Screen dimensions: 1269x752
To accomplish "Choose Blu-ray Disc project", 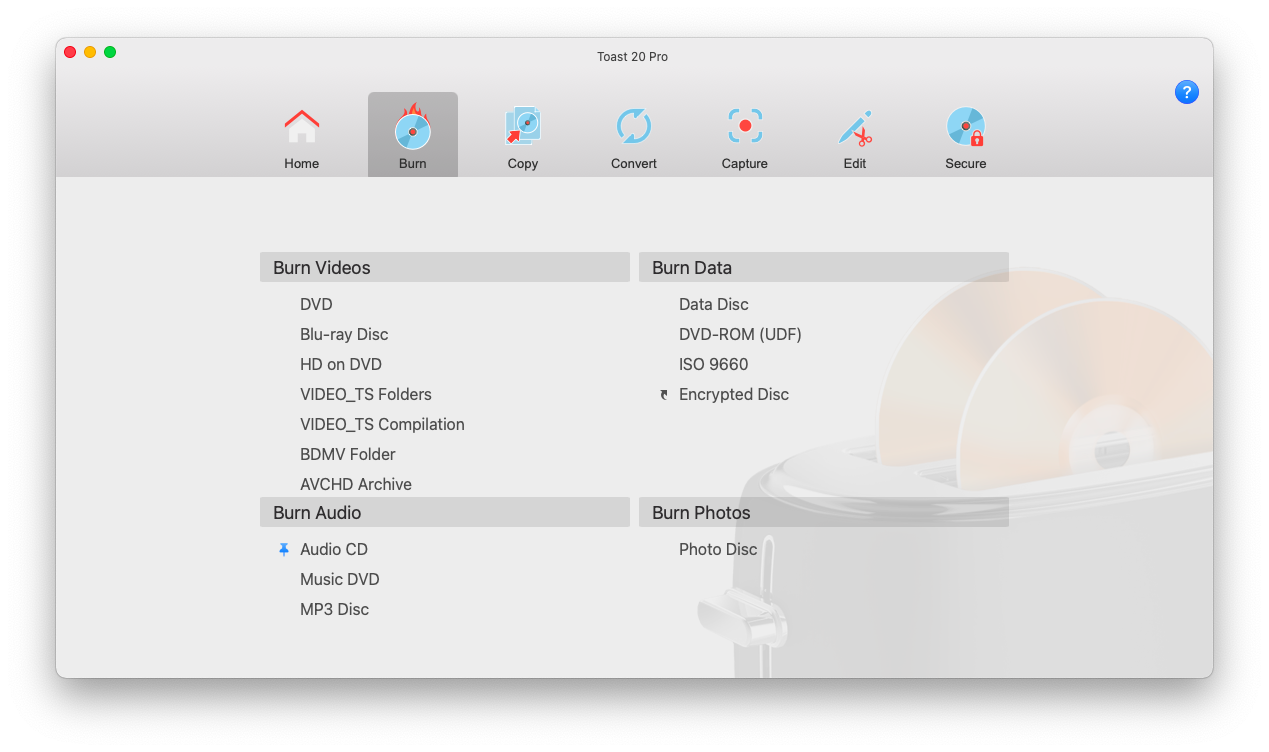I will 344,334.
